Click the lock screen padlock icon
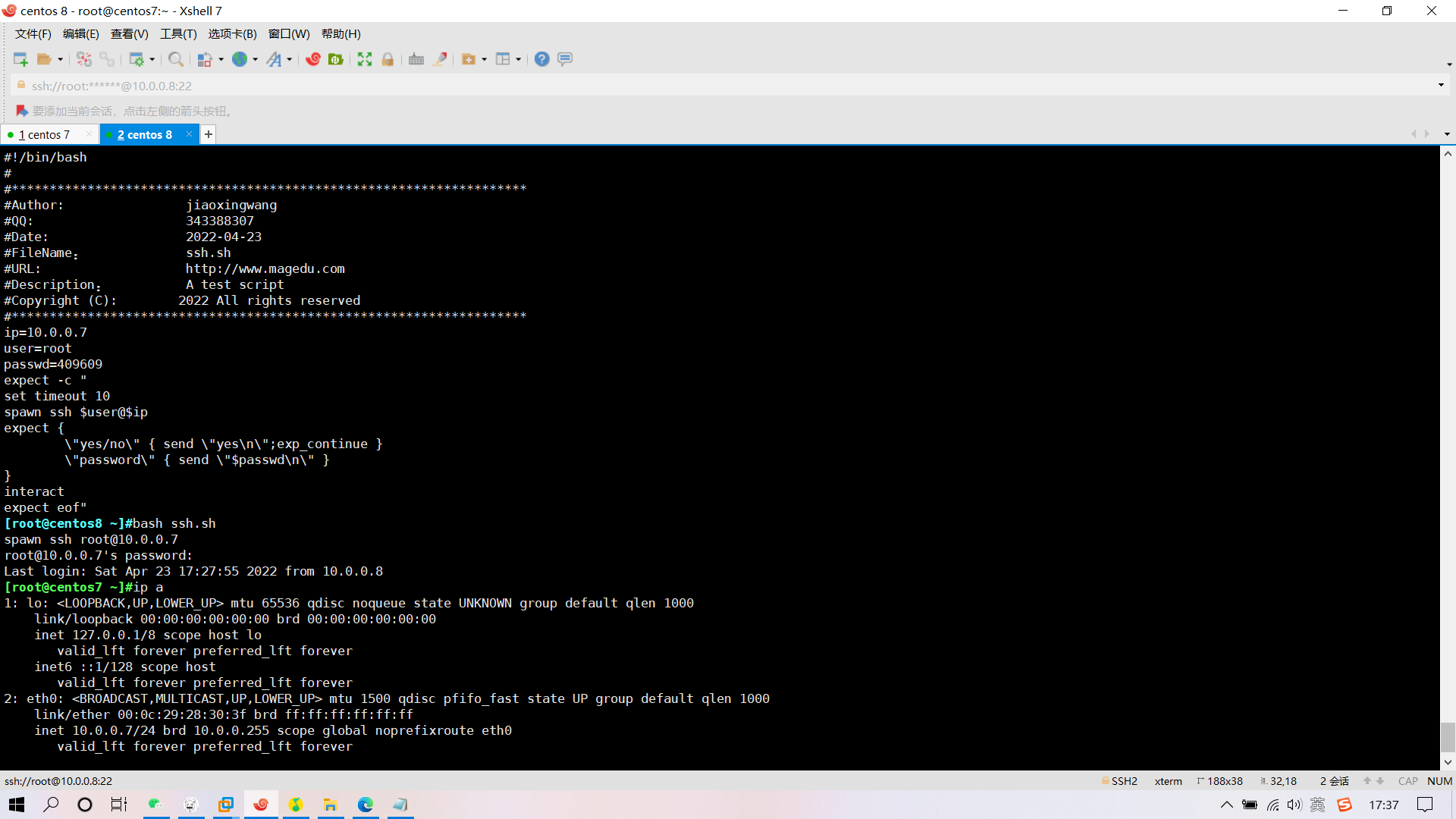1456x819 pixels. pyautogui.click(x=388, y=59)
